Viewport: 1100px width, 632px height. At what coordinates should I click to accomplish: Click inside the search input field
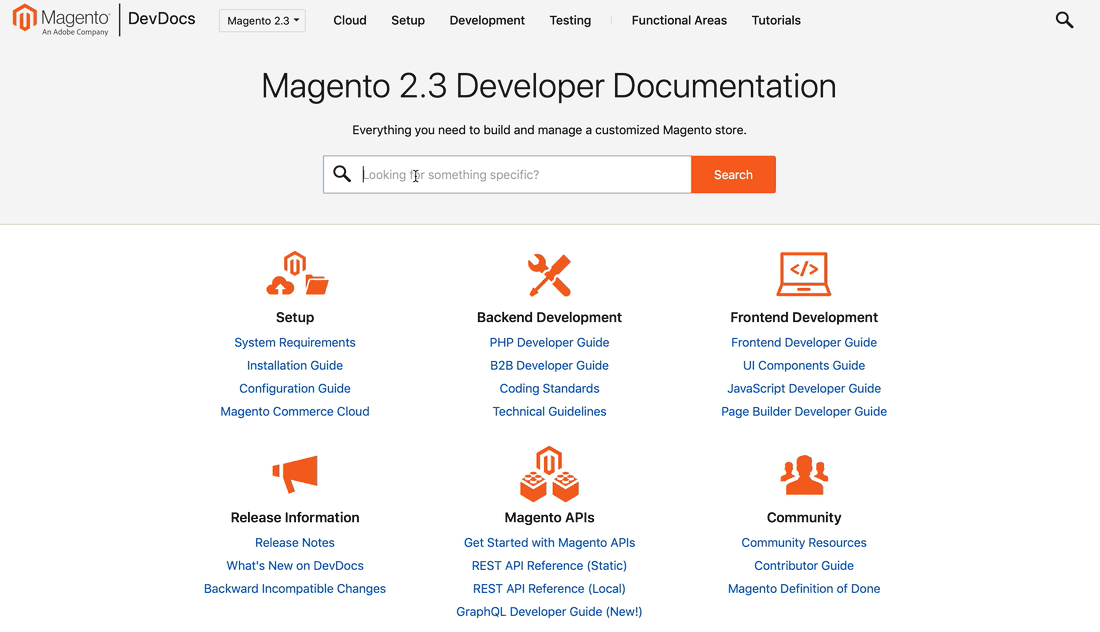pyautogui.click(x=510, y=174)
